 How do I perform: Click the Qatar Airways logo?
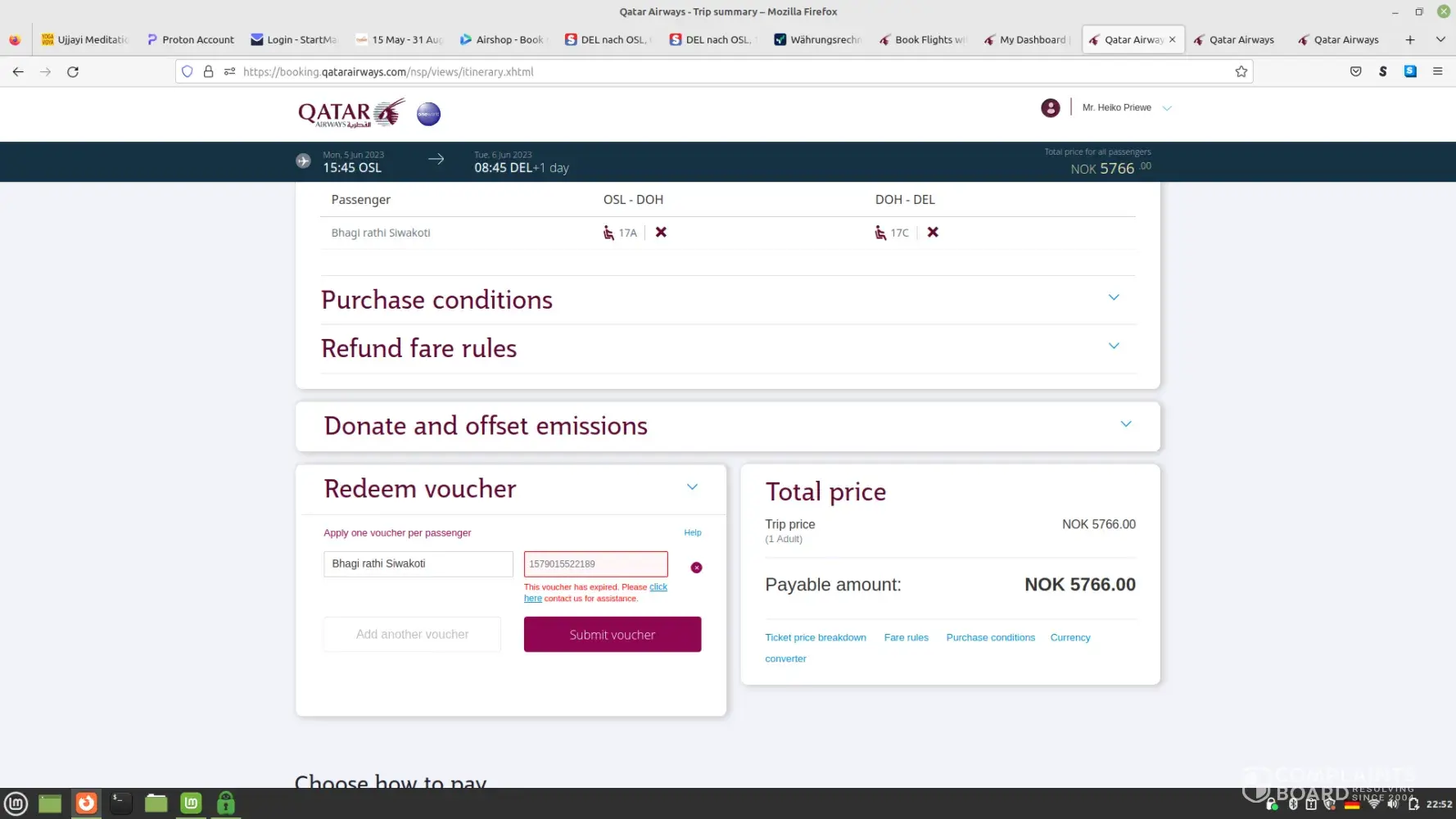pyautogui.click(x=351, y=113)
